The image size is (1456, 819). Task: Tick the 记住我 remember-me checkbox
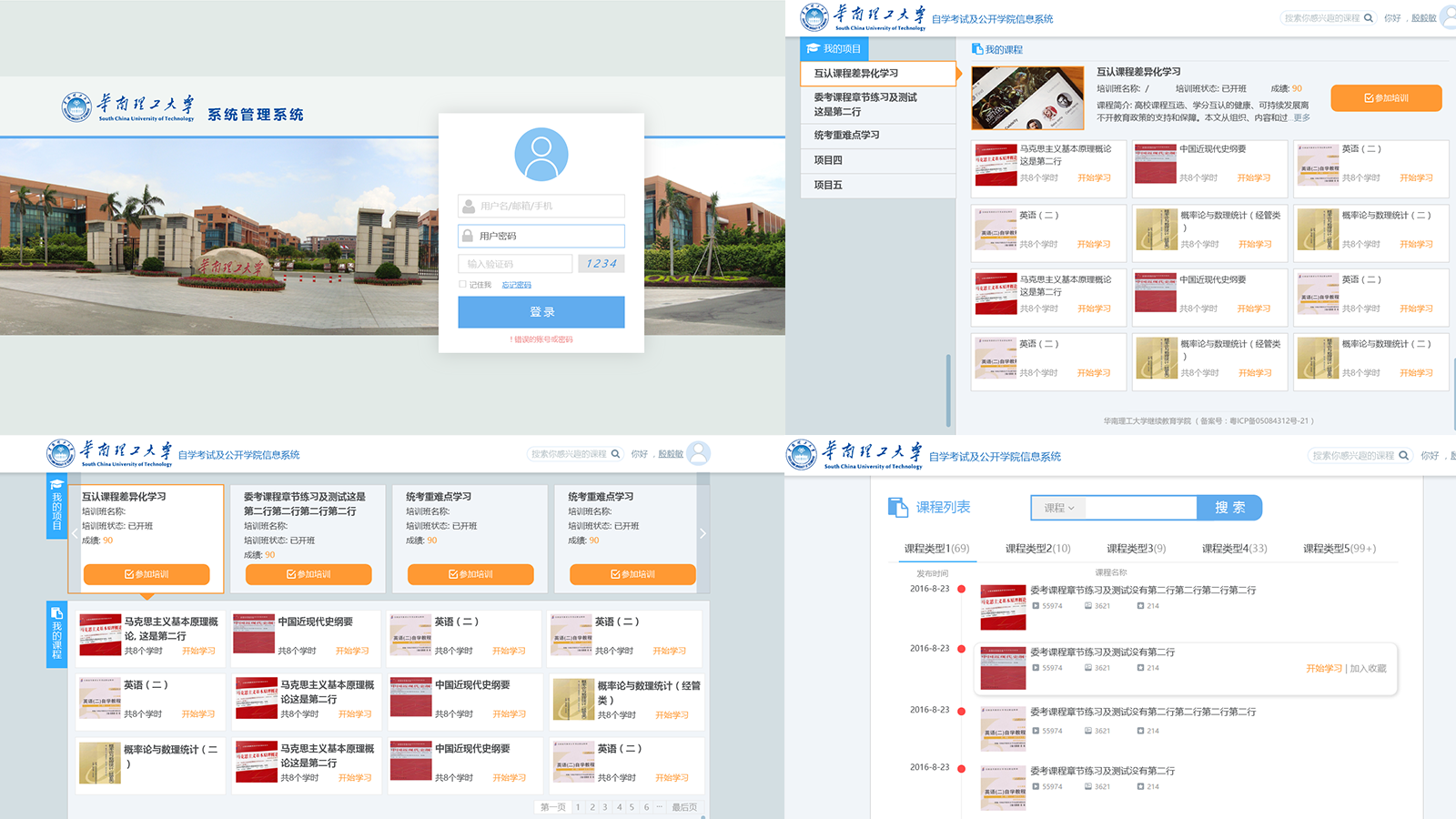point(462,285)
